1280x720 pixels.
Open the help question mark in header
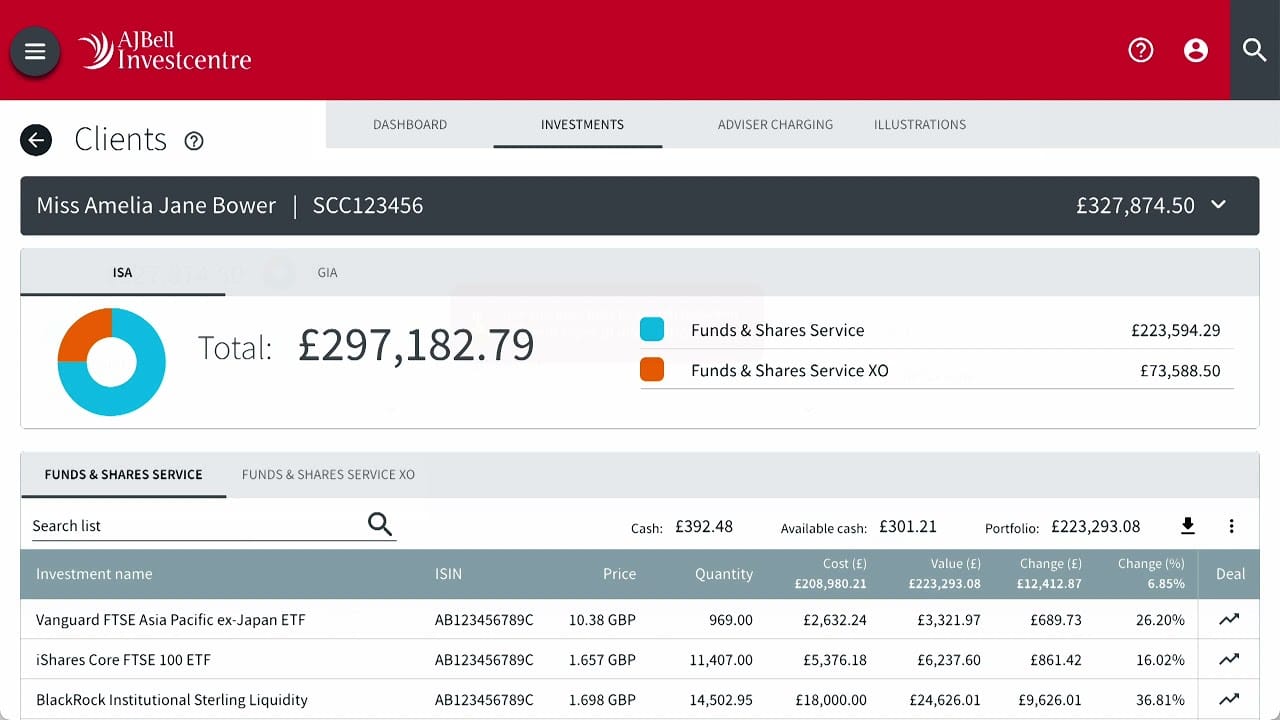pyautogui.click(x=1141, y=50)
